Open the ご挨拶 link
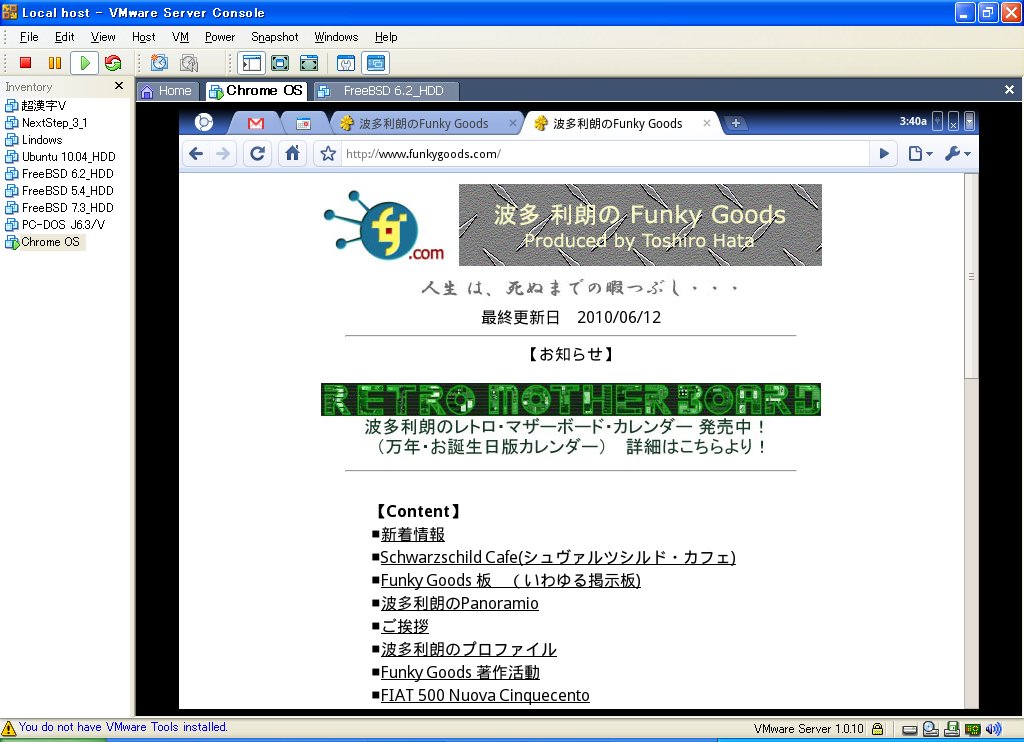The height and width of the screenshot is (742, 1024). tap(405, 626)
